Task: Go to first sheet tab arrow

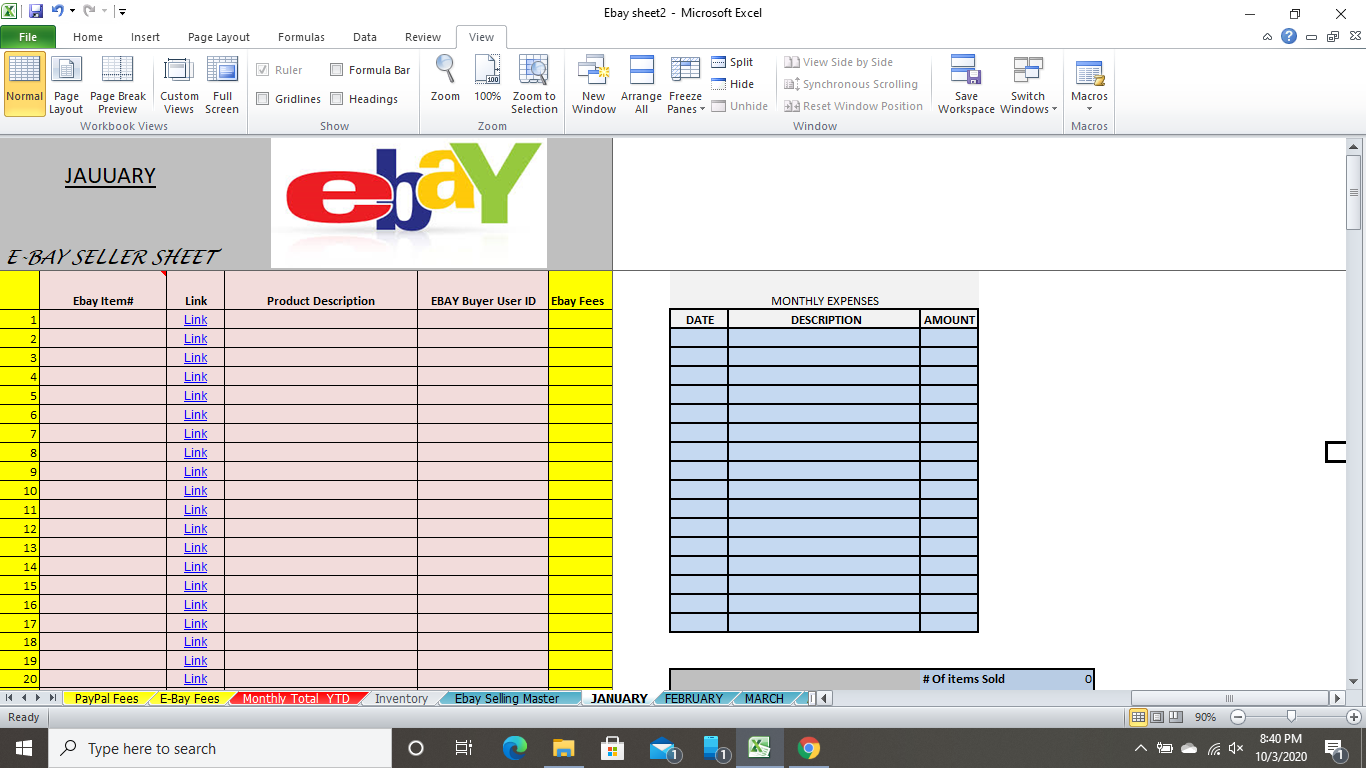Action: [x=11, y=698]
